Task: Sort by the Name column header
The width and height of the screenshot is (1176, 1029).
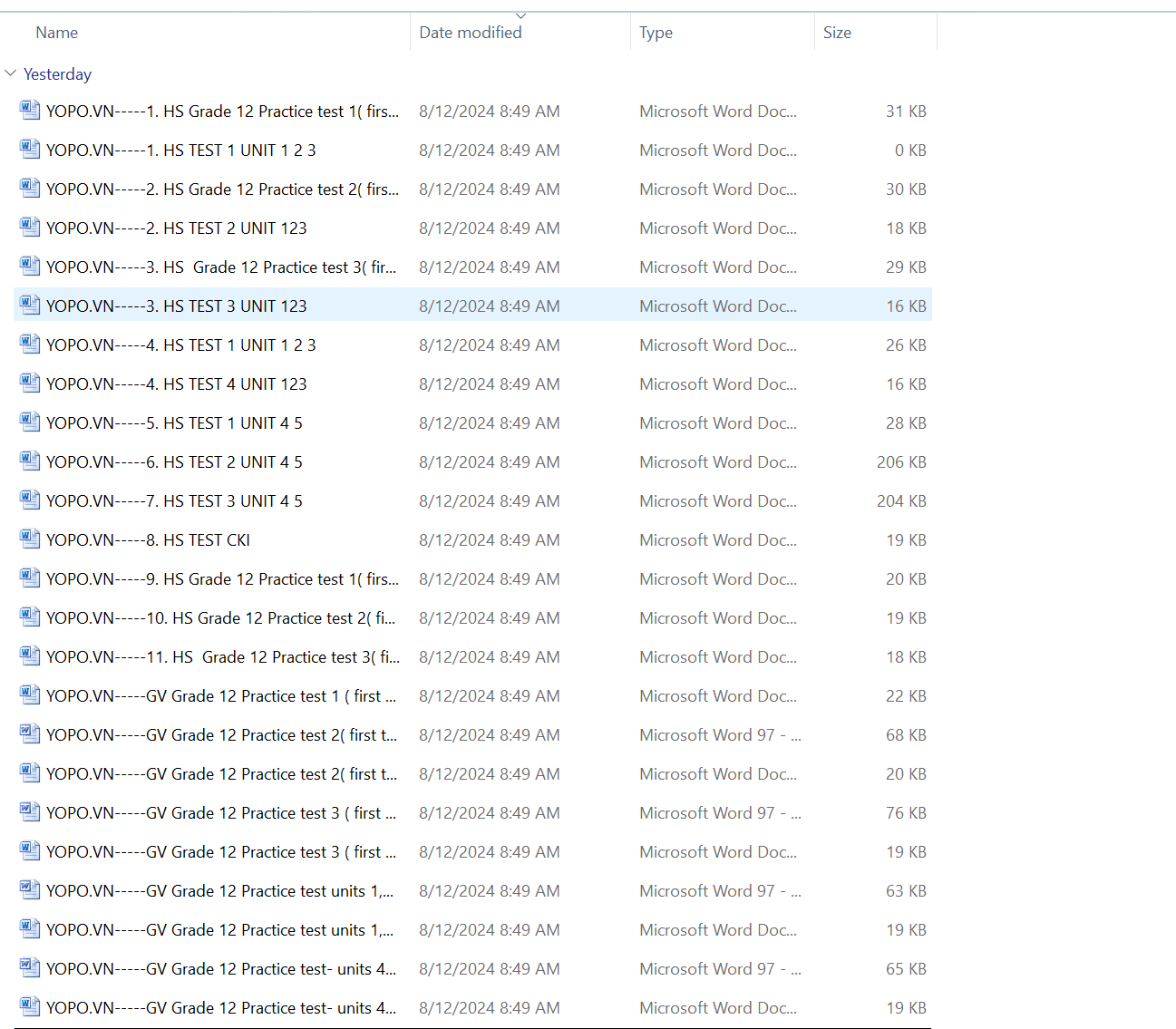Action: (x=56, y=33)
